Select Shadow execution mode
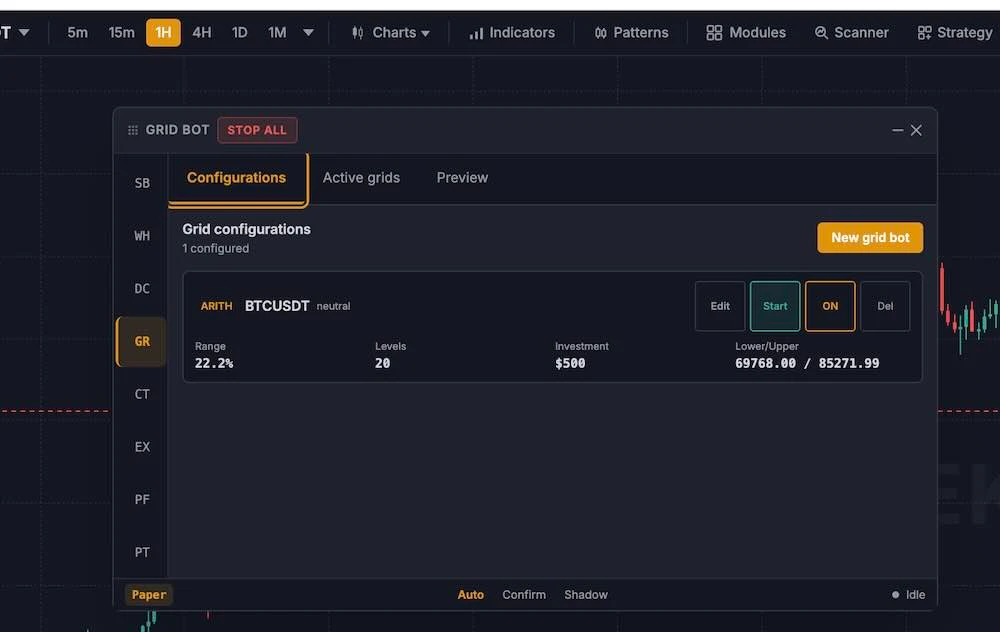Viewport: 1000px width, 632px height. 586,595
